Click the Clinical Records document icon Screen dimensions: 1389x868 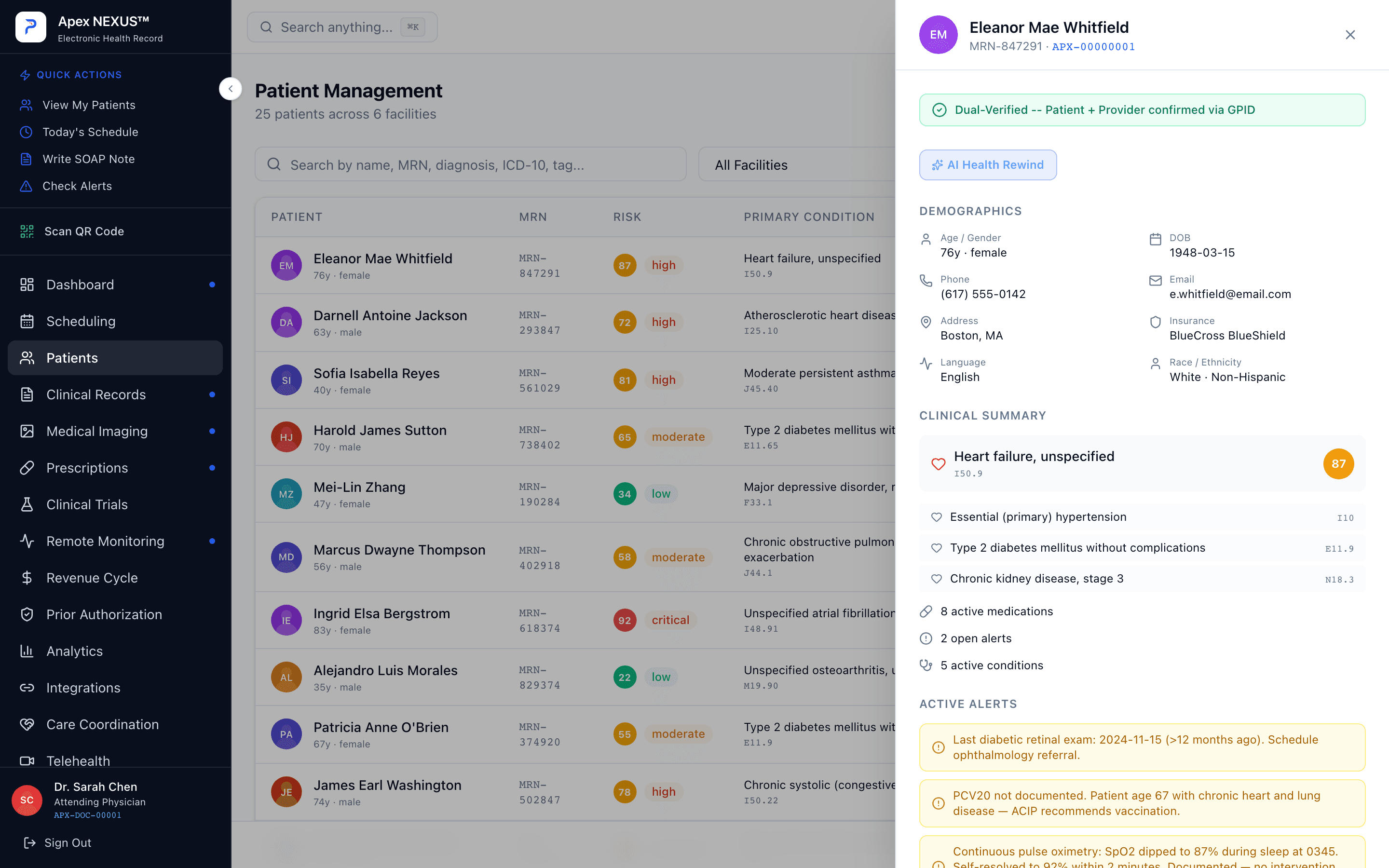(27, 395)
